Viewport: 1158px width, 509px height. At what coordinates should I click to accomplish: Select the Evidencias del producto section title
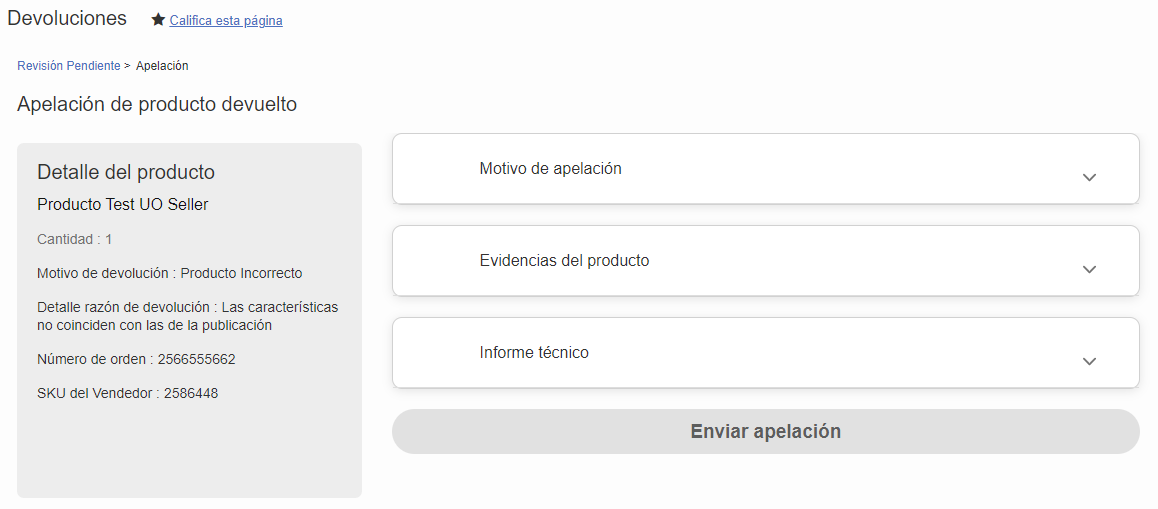coord(564,261)
